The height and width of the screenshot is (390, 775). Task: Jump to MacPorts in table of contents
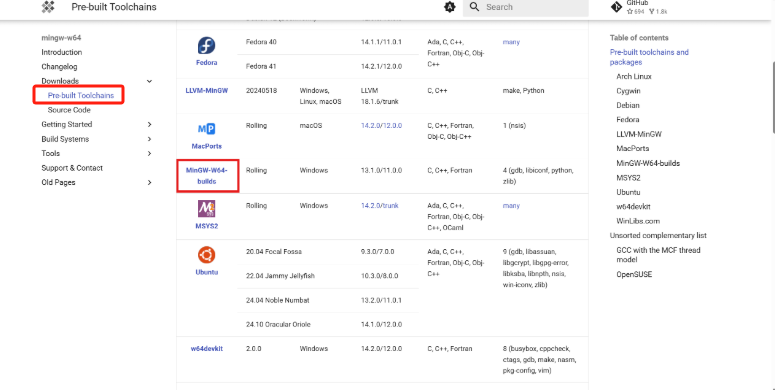tap(633, 148)
